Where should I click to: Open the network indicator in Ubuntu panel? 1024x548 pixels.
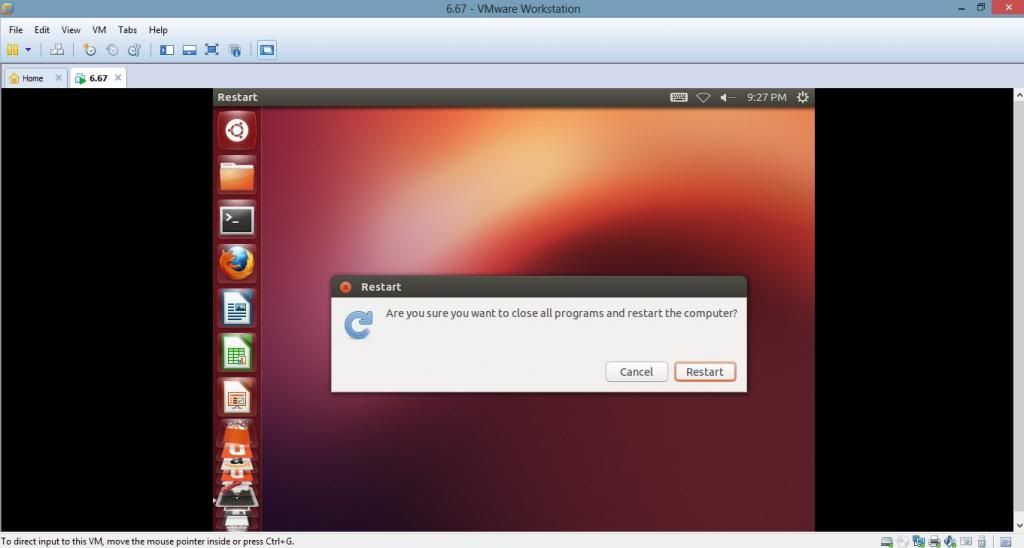point(703,97)
